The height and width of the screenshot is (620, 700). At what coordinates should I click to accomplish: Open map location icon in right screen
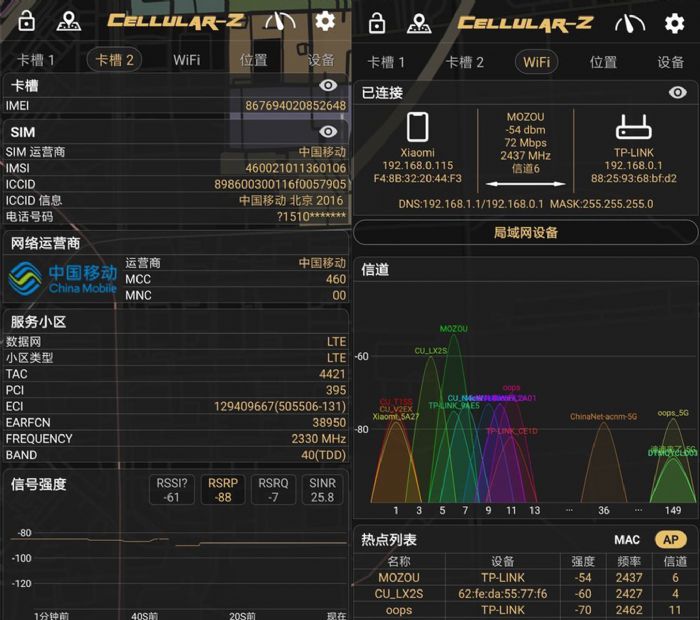pos(419,23)
